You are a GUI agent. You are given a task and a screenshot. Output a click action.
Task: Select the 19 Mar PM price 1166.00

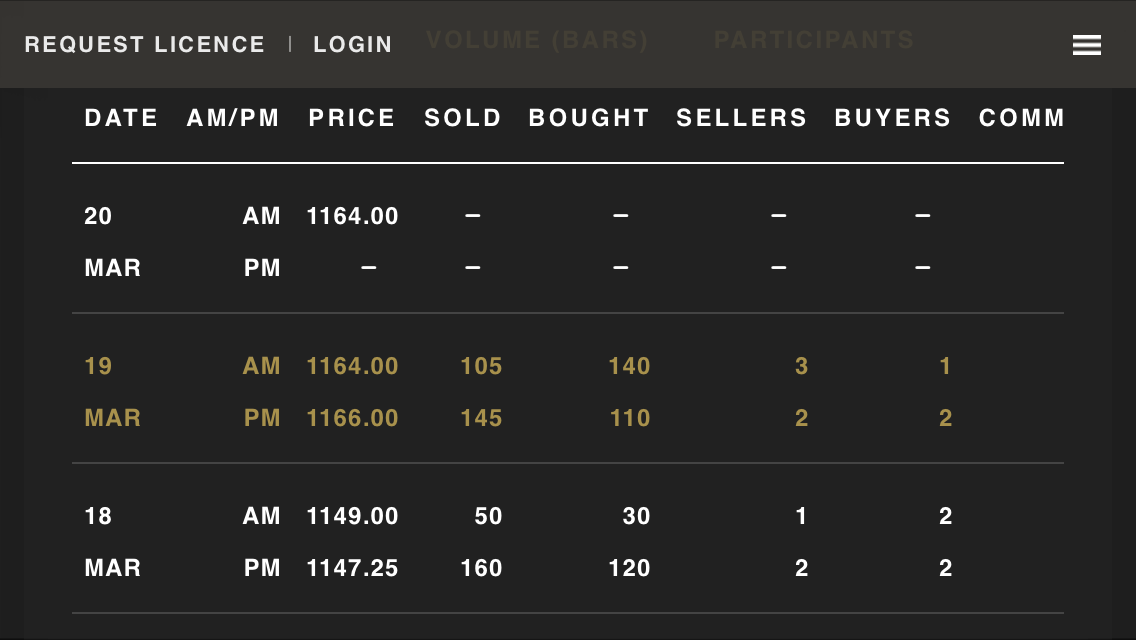[x=352, y=418]
